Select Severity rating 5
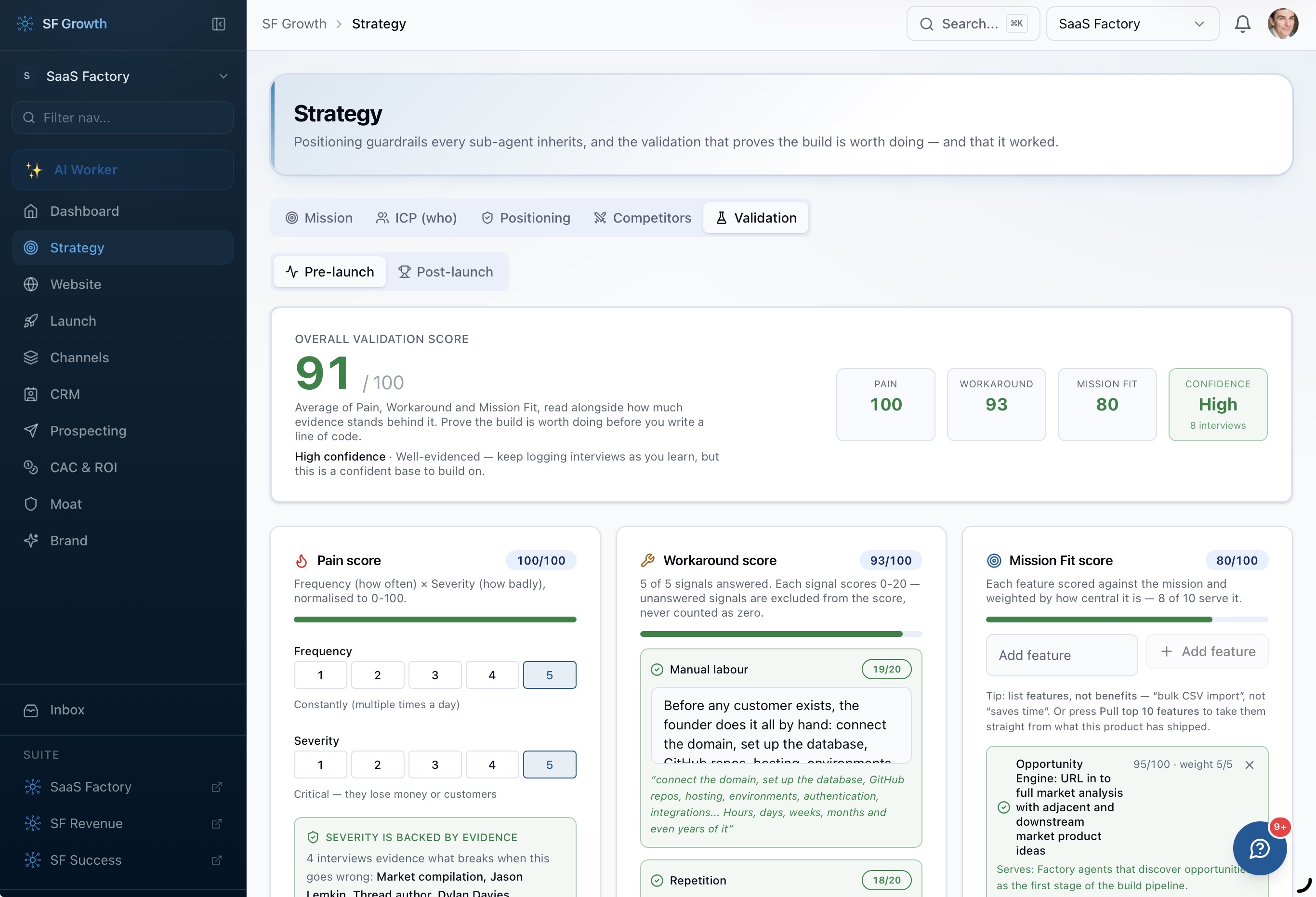Viewport: 1316px width, 897px height. click(549, 765)
